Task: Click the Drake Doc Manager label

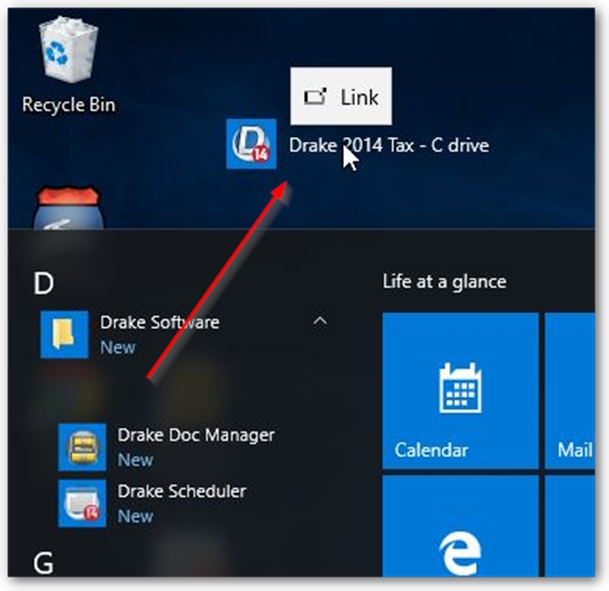Action: pos(196,435)
